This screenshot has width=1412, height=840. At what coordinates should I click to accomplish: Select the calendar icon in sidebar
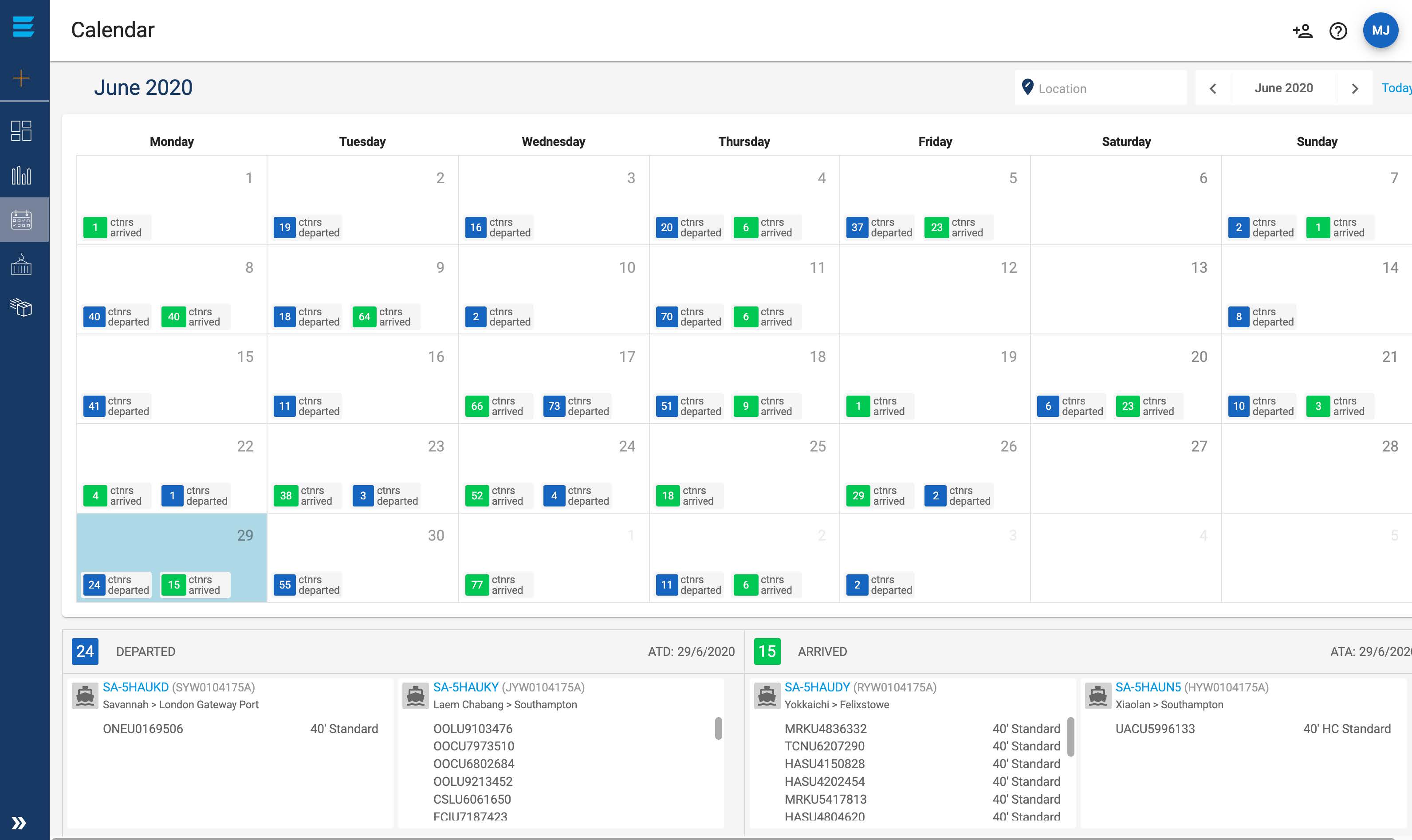point(21,220)
